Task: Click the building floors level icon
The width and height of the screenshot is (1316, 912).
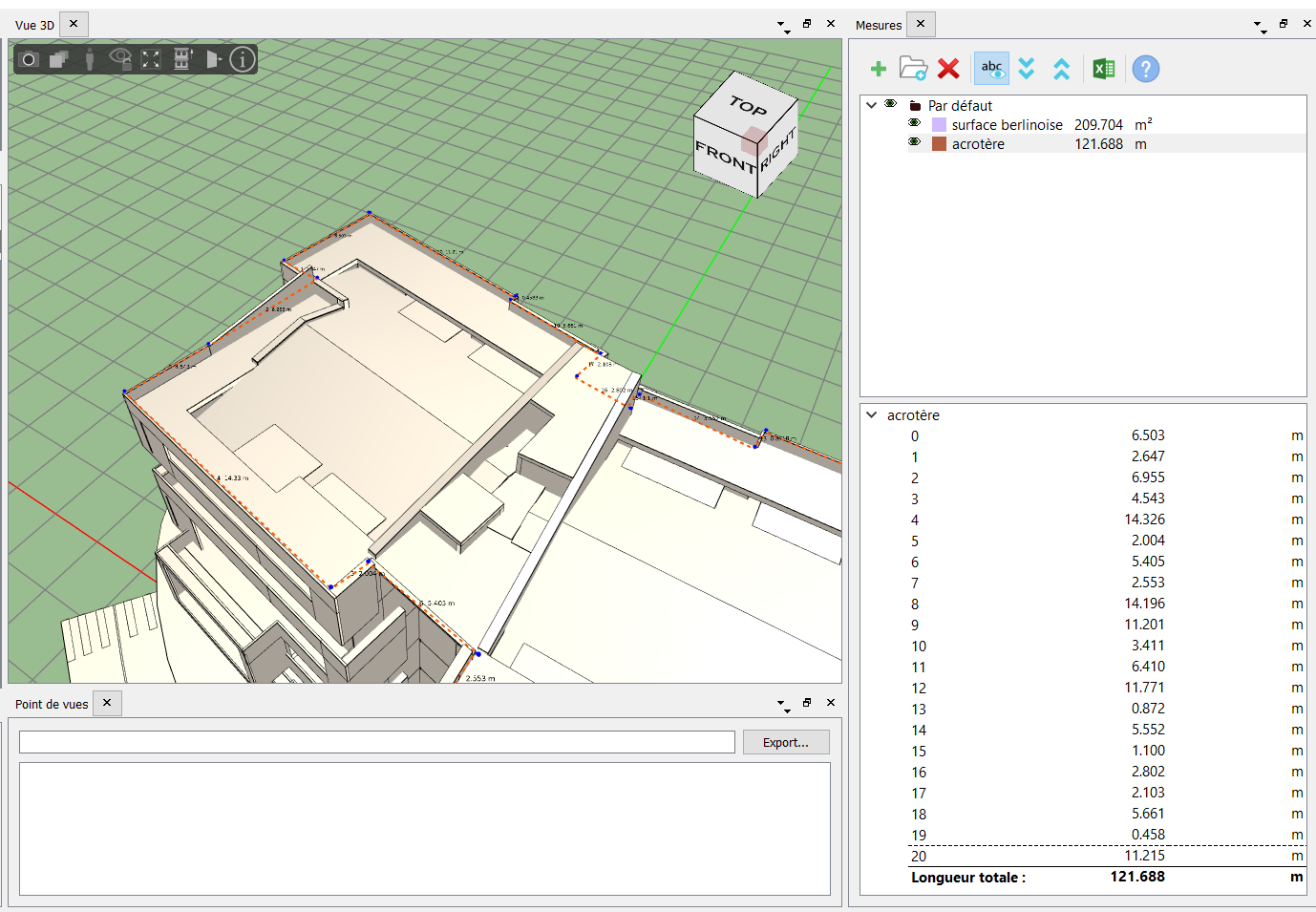Action: (181, 60)
